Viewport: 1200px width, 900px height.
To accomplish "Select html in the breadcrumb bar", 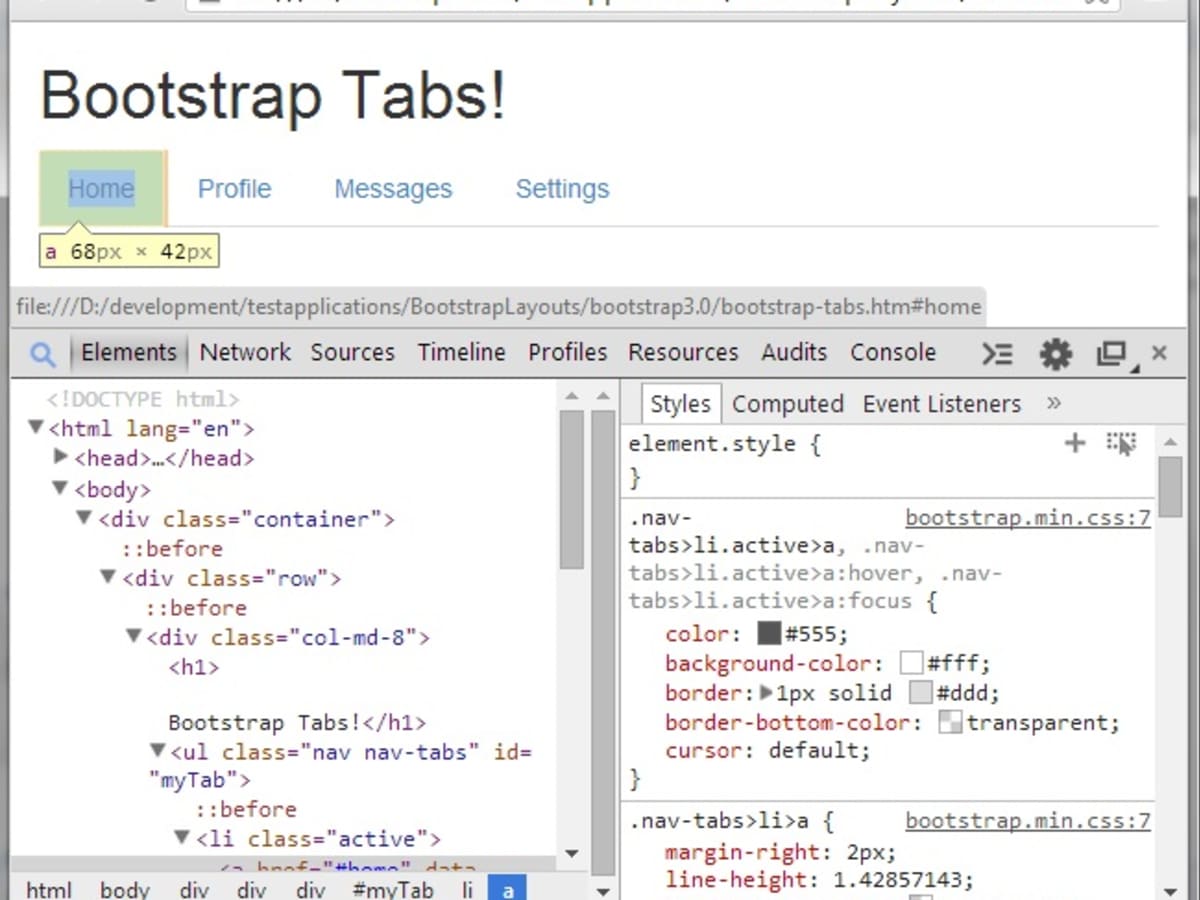I will point(49,889).
